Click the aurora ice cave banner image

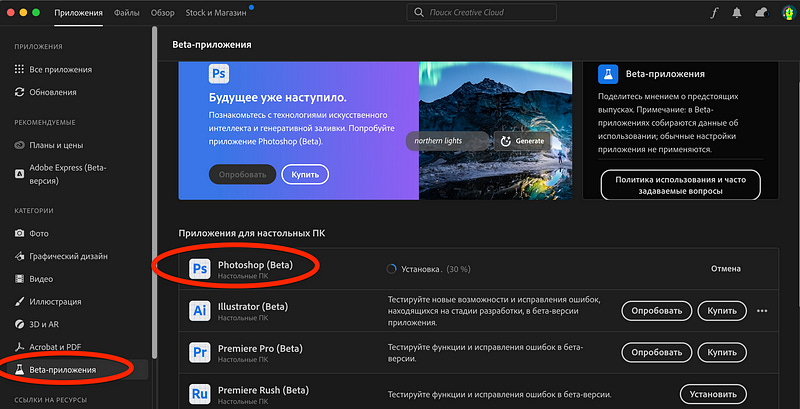[495, 131]
